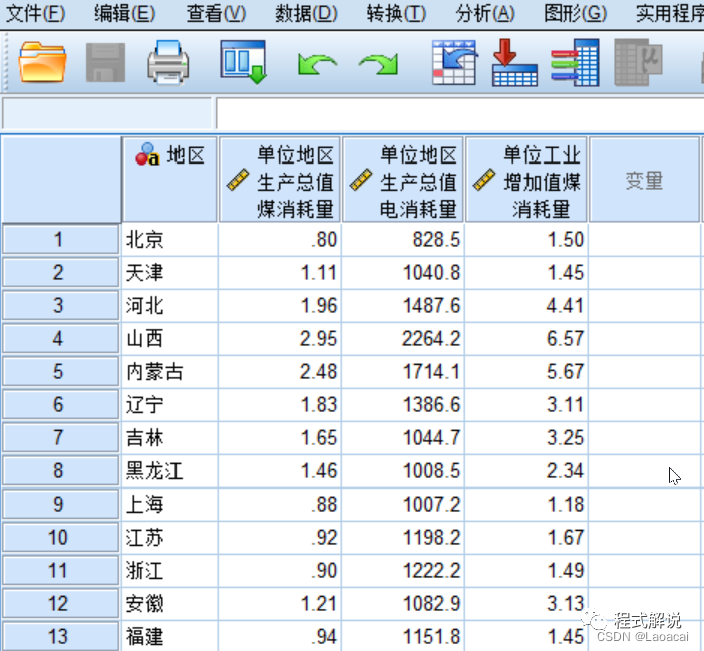Click the 1386.6 cell for 辽宁
The height and width of the screenshot is (651, 704).
403,405
